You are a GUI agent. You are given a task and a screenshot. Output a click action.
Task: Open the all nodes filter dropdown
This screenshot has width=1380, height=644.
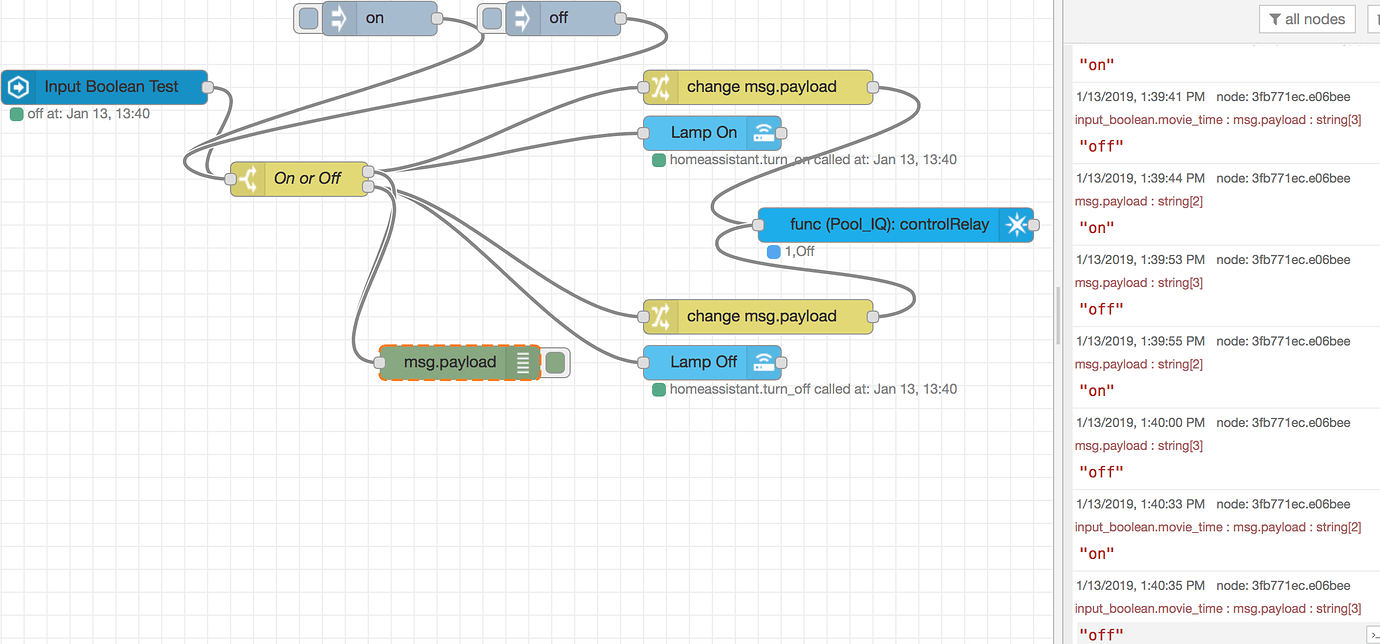click(x=1307, y=18)
